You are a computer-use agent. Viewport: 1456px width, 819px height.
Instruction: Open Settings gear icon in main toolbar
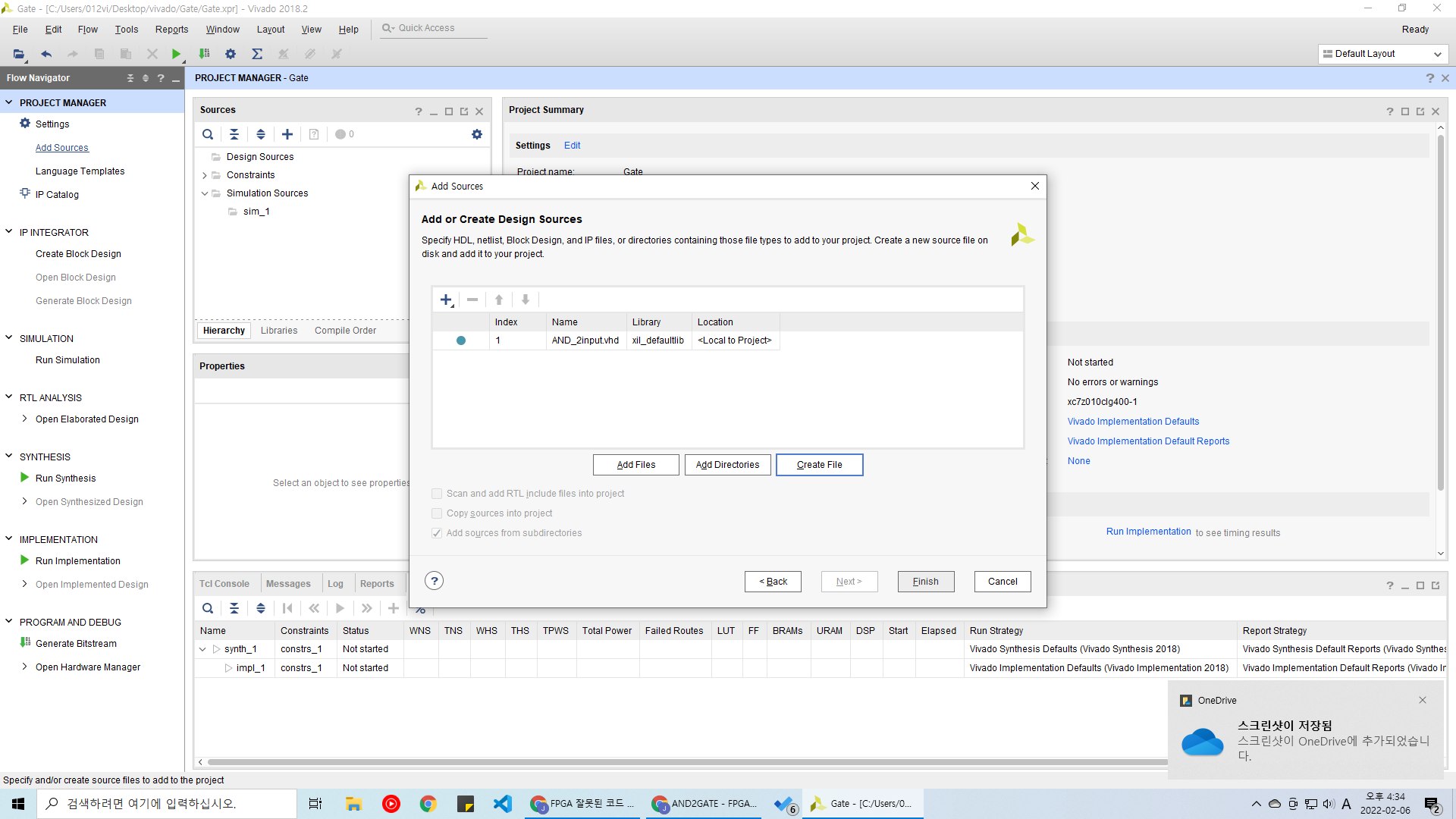[x=231, y=54]
